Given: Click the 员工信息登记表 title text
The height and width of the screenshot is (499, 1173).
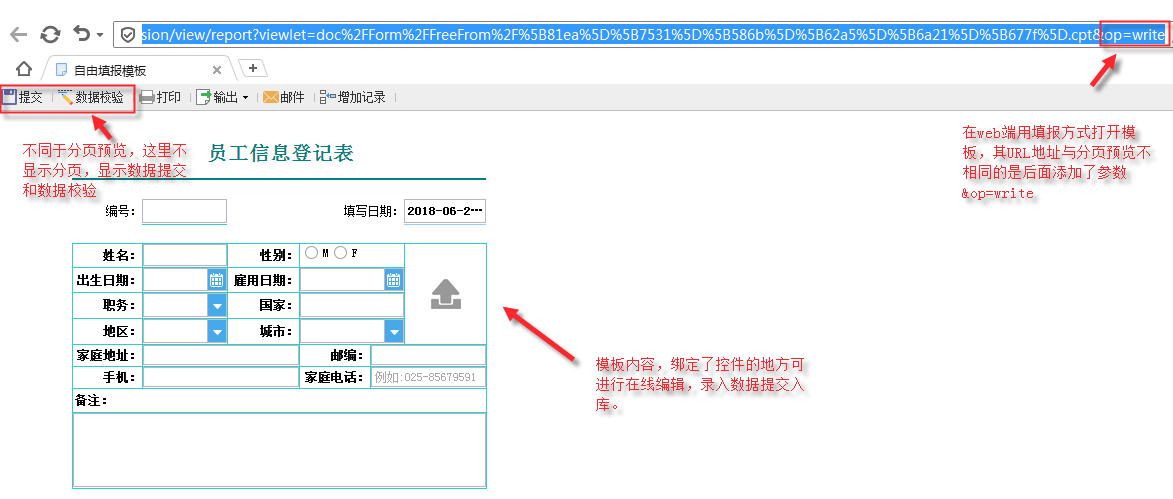Looking at the screenshot, I should click(281, 154).
